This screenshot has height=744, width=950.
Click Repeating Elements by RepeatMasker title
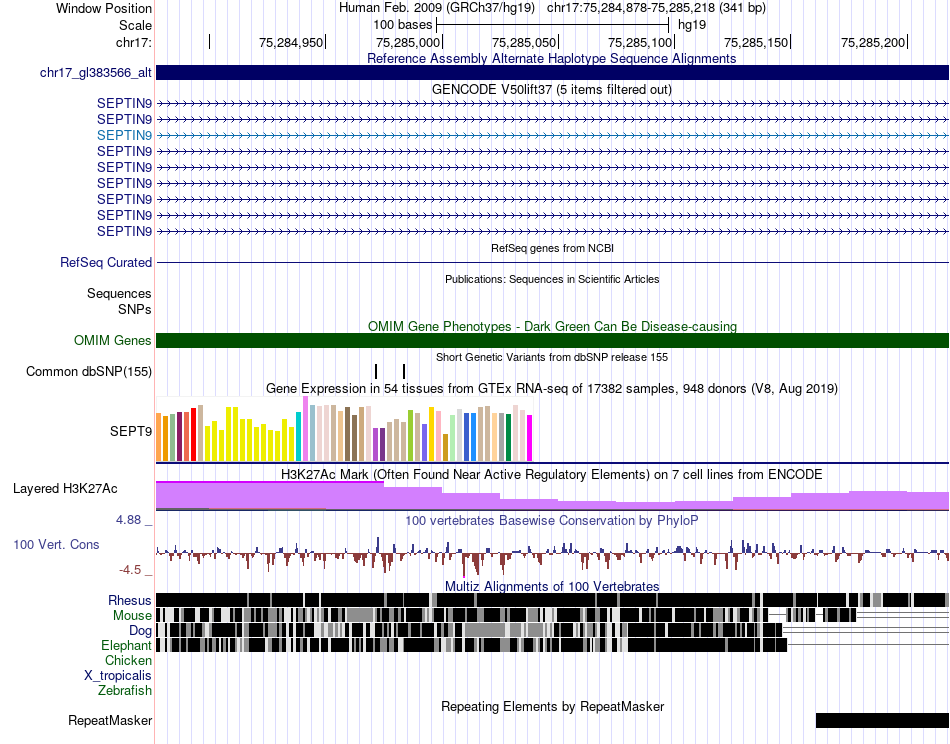coord(552,706)
